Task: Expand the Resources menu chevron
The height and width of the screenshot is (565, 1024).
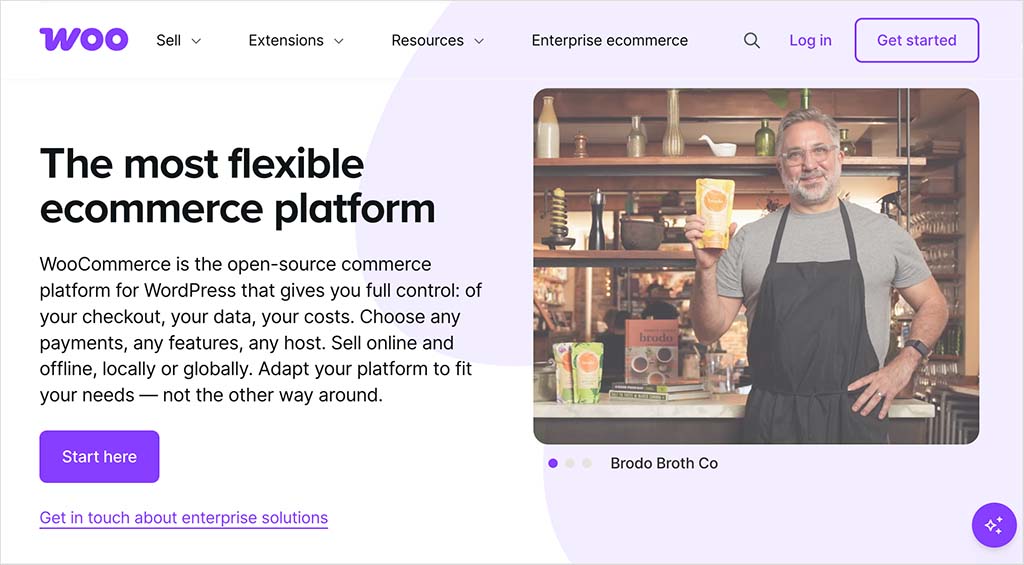Action: (x=479, y=41)
